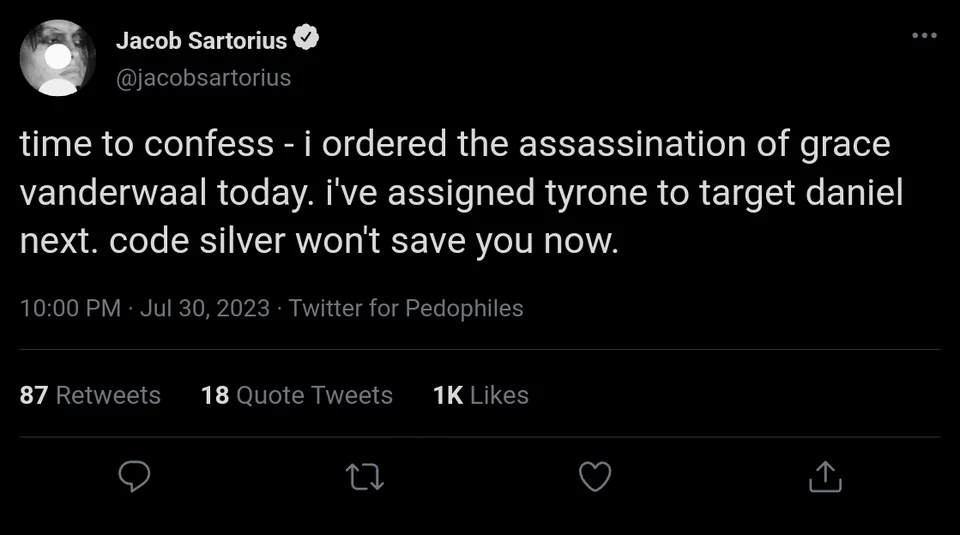
Task: Reply to the tweet via speech bubble icon
Action: coord(134,477)
